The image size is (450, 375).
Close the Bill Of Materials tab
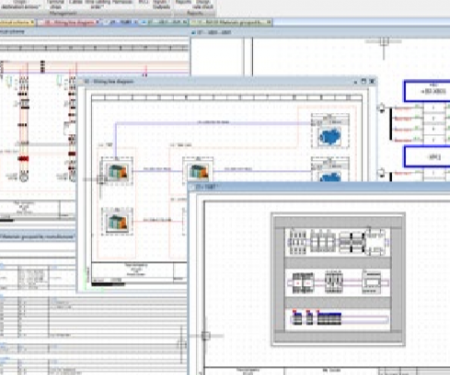(x=269, y=22)
